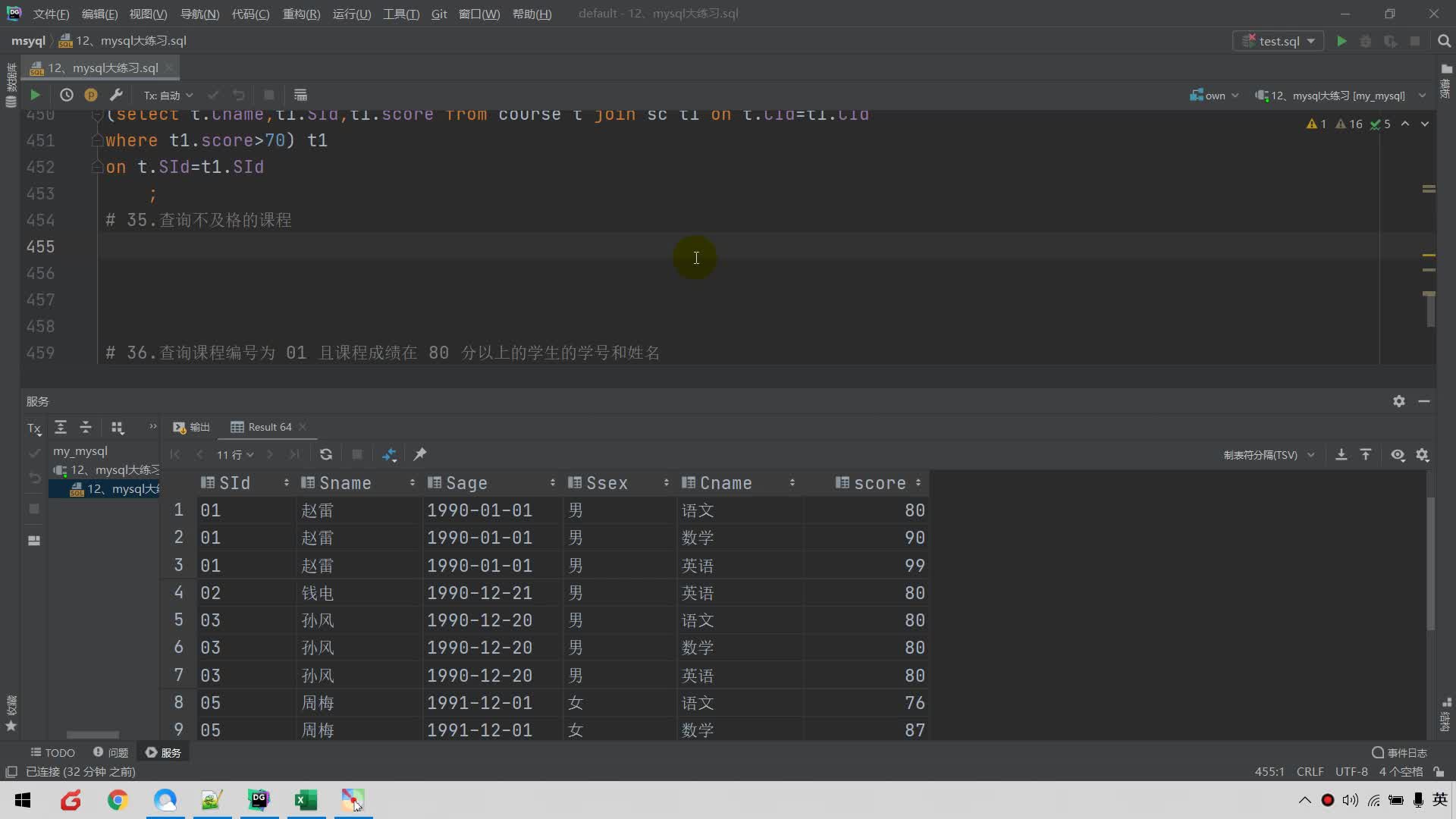Sort by the Cname column header
This screenshot has height=819, width=1456.
coord(739,483)
